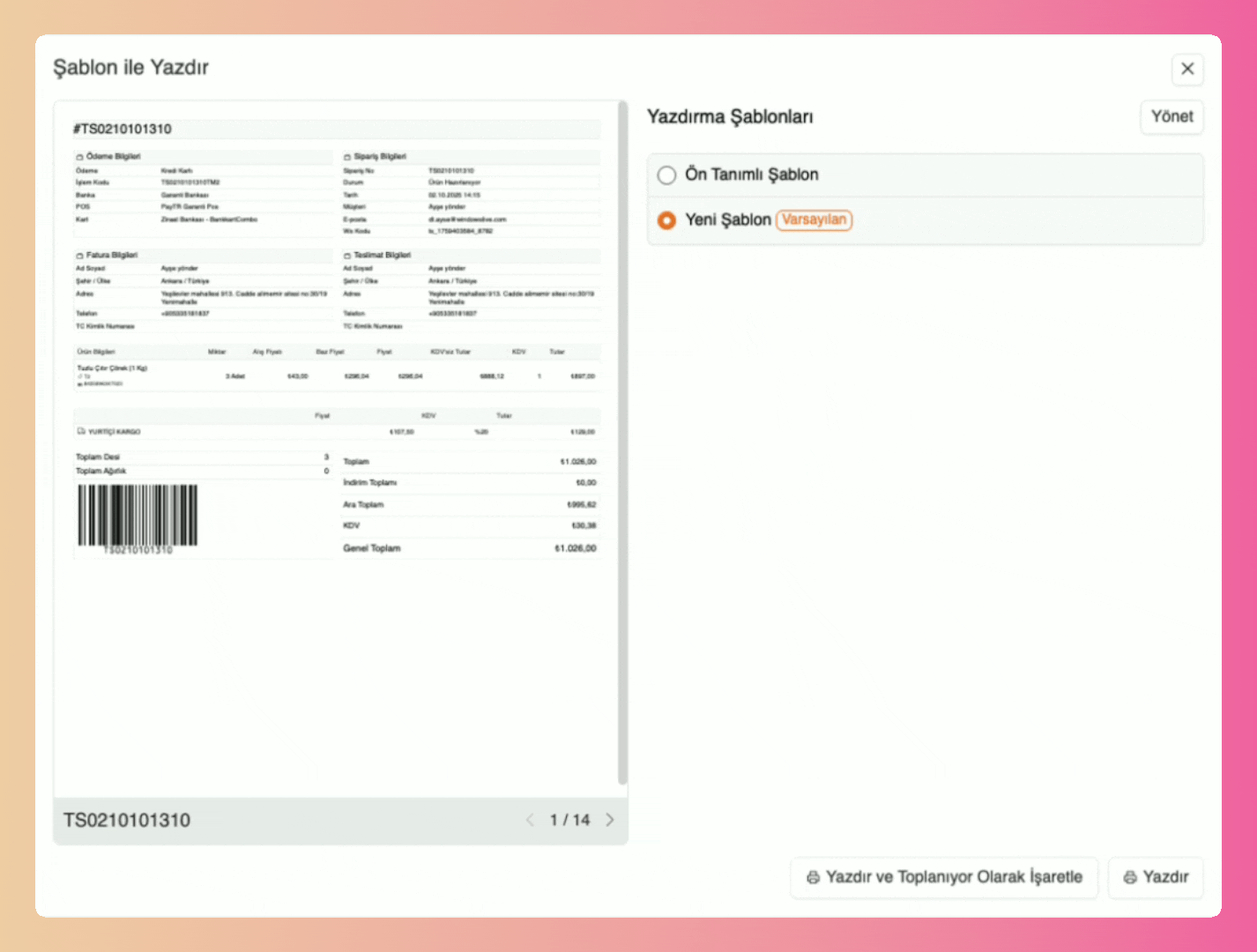Select the Ön Tanımlı Şablon option
Viewport: 1257px width, 952px height.
[666, 175]
